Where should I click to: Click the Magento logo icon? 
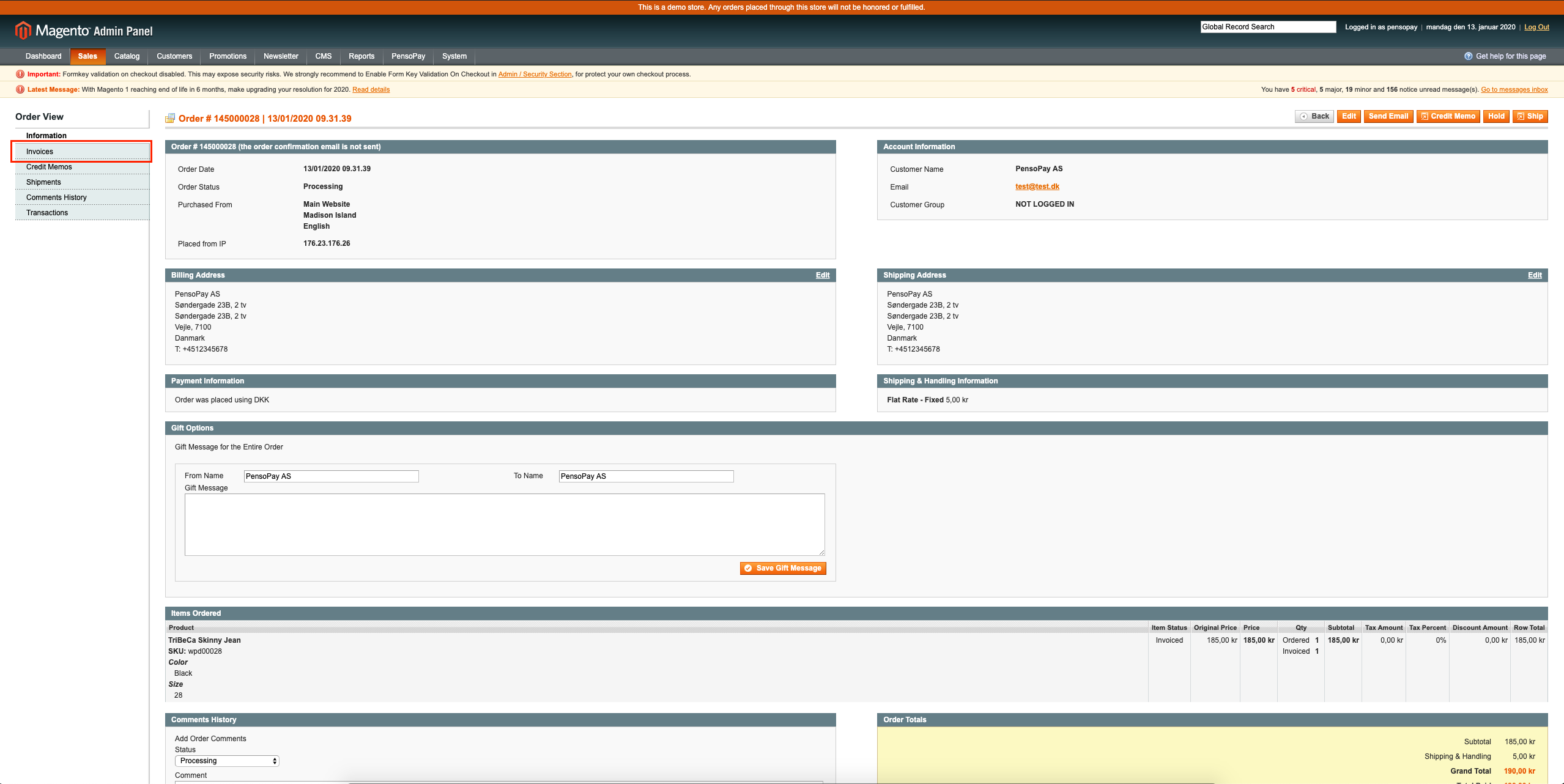click(23, 30)
